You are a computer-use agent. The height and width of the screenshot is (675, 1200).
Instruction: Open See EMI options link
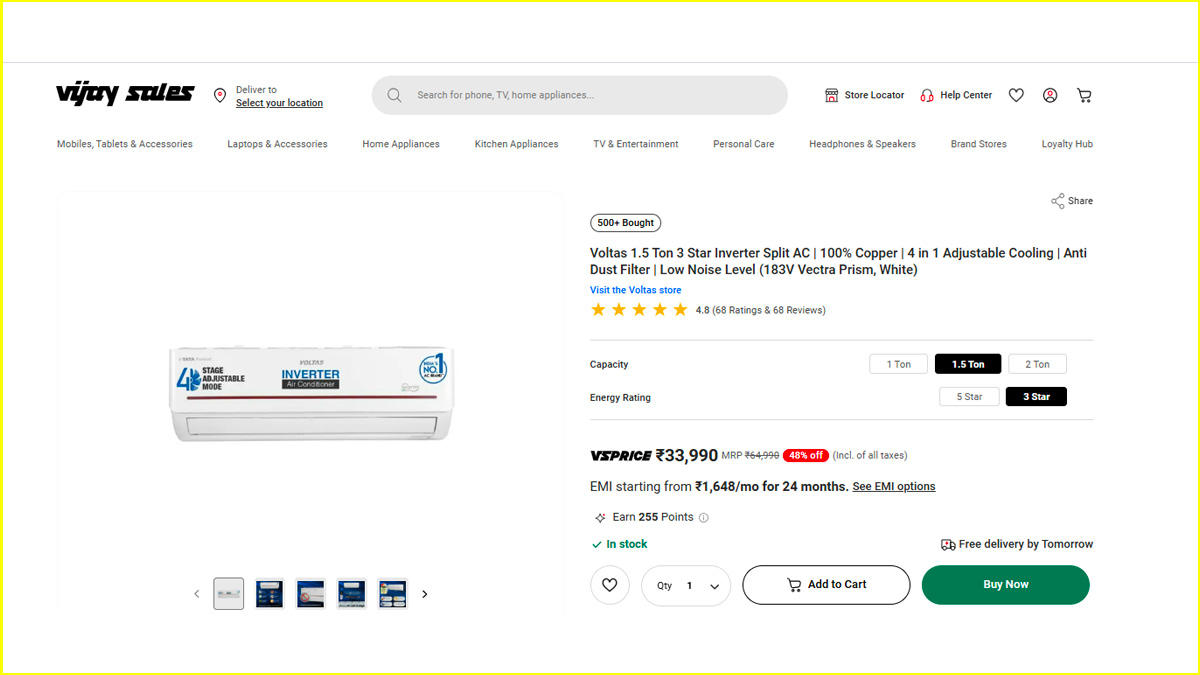[x=894, y=487]
